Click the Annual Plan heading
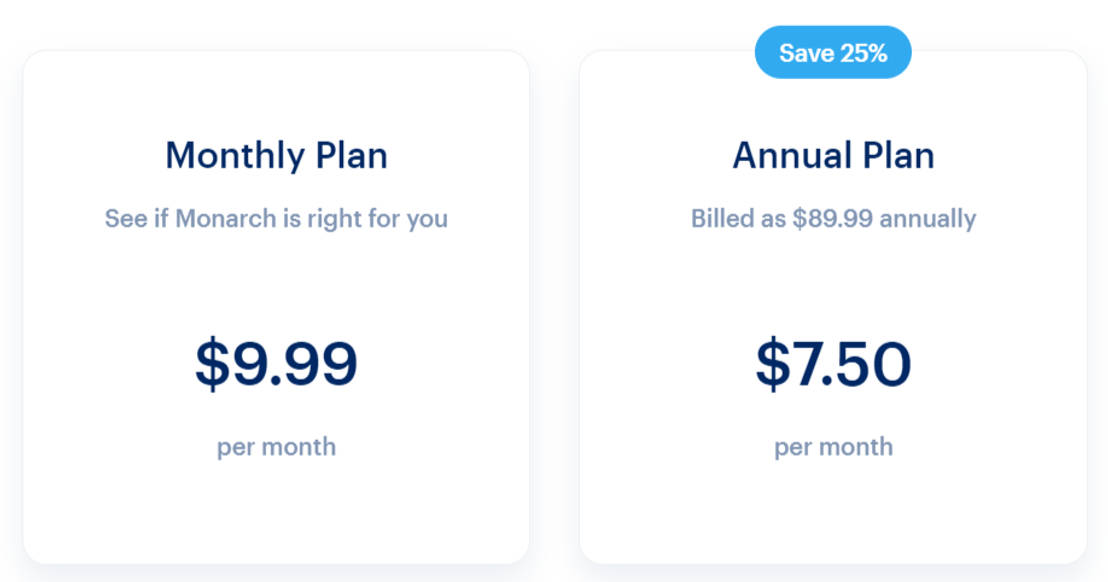The width and height of the screenshot is (1108, 582). click(833, 155)
